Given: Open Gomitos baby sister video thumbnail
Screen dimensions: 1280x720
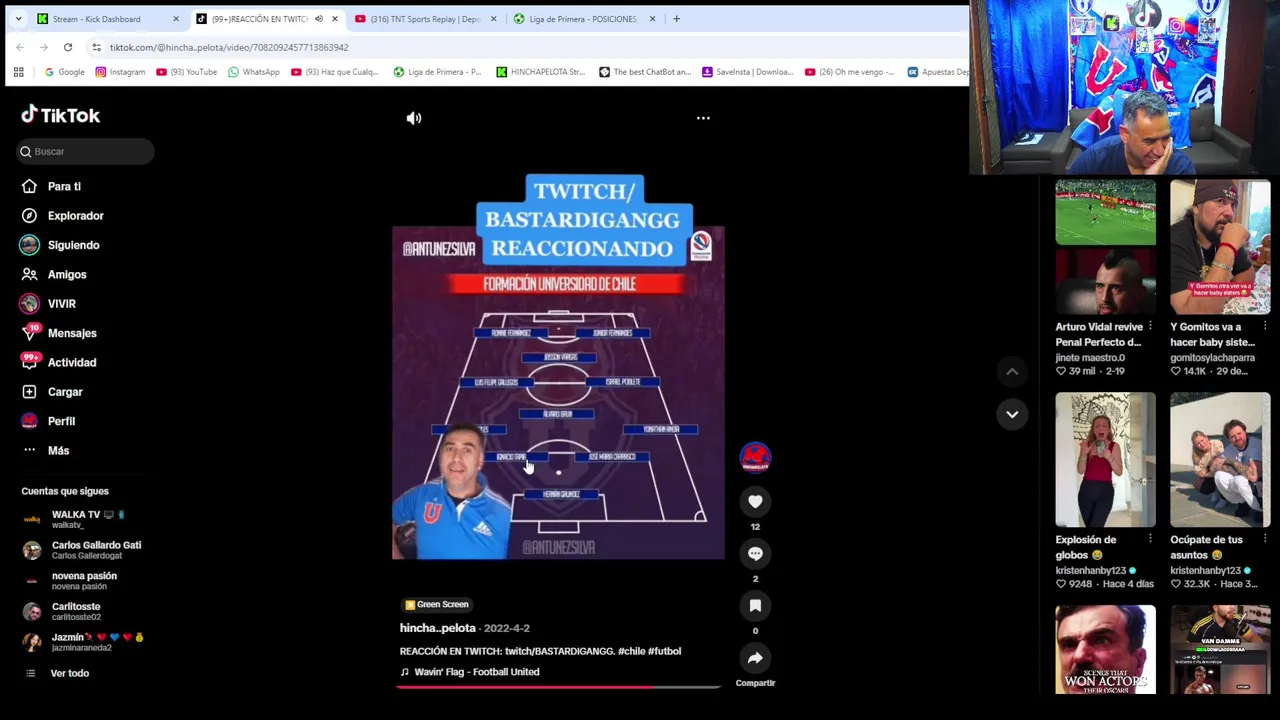Looking at the screenshot, I should 1220,247.
